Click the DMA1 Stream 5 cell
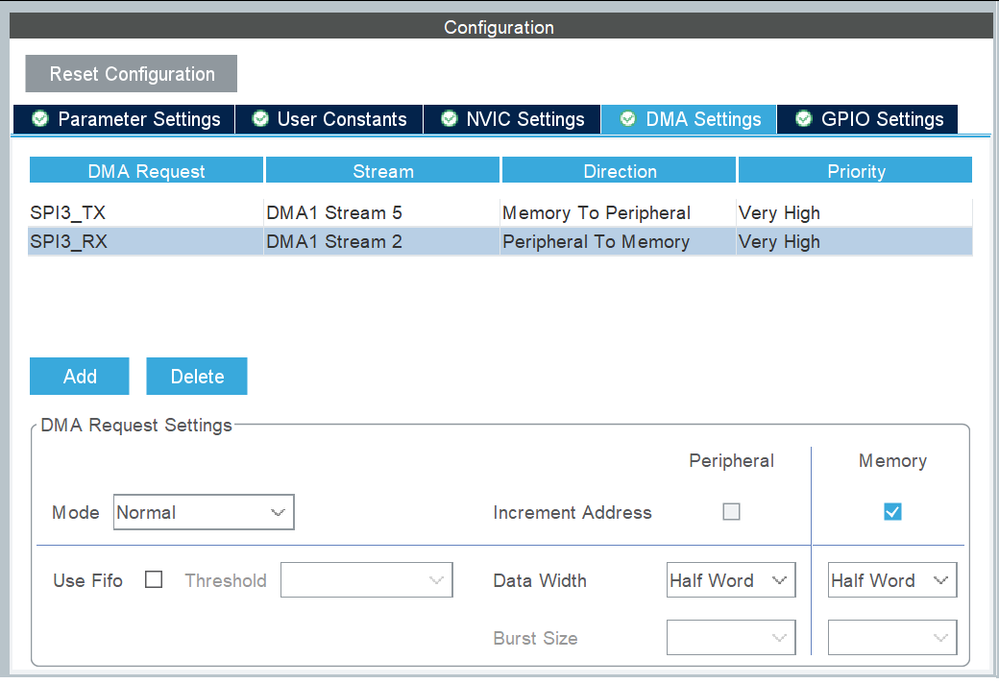The width and height of the screenshot is (999, 686). [382, 213]
